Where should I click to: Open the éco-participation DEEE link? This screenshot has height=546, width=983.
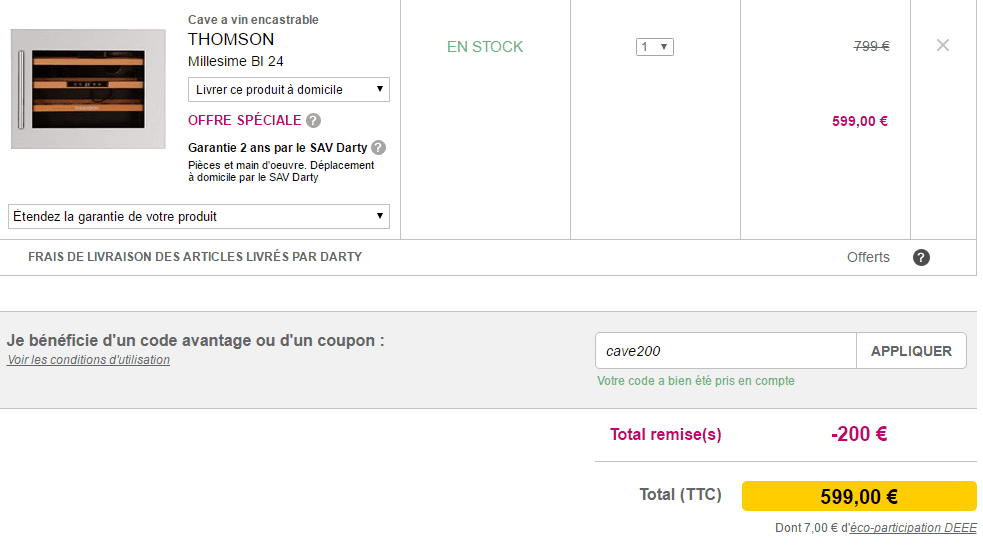[x=913, y=528]
